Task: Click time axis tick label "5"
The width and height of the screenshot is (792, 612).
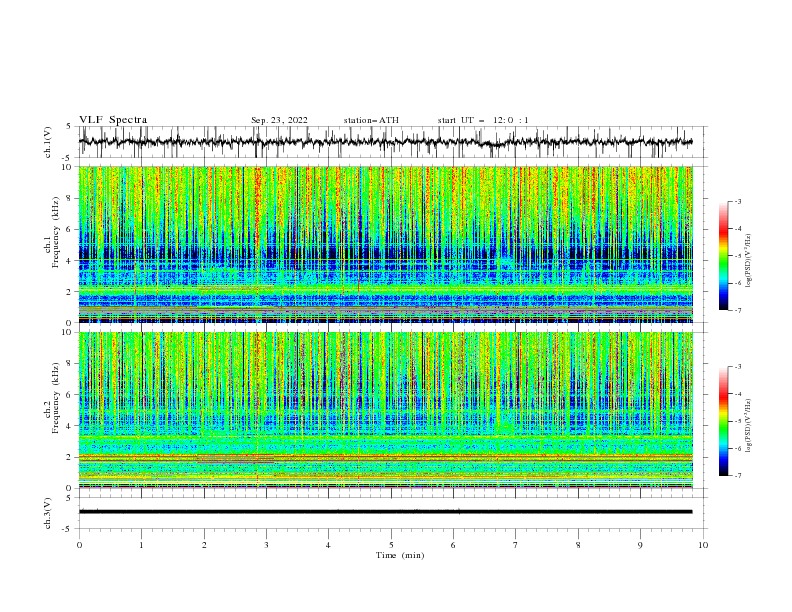Action: [391, 545]
